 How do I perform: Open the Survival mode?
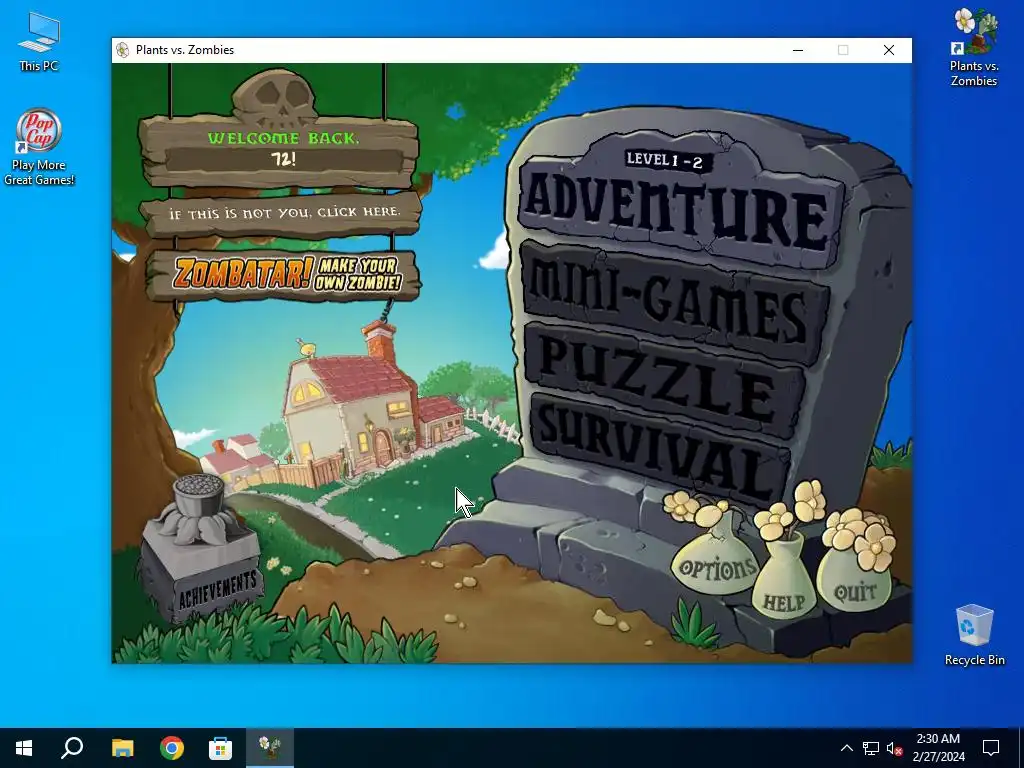click(660, 451)
